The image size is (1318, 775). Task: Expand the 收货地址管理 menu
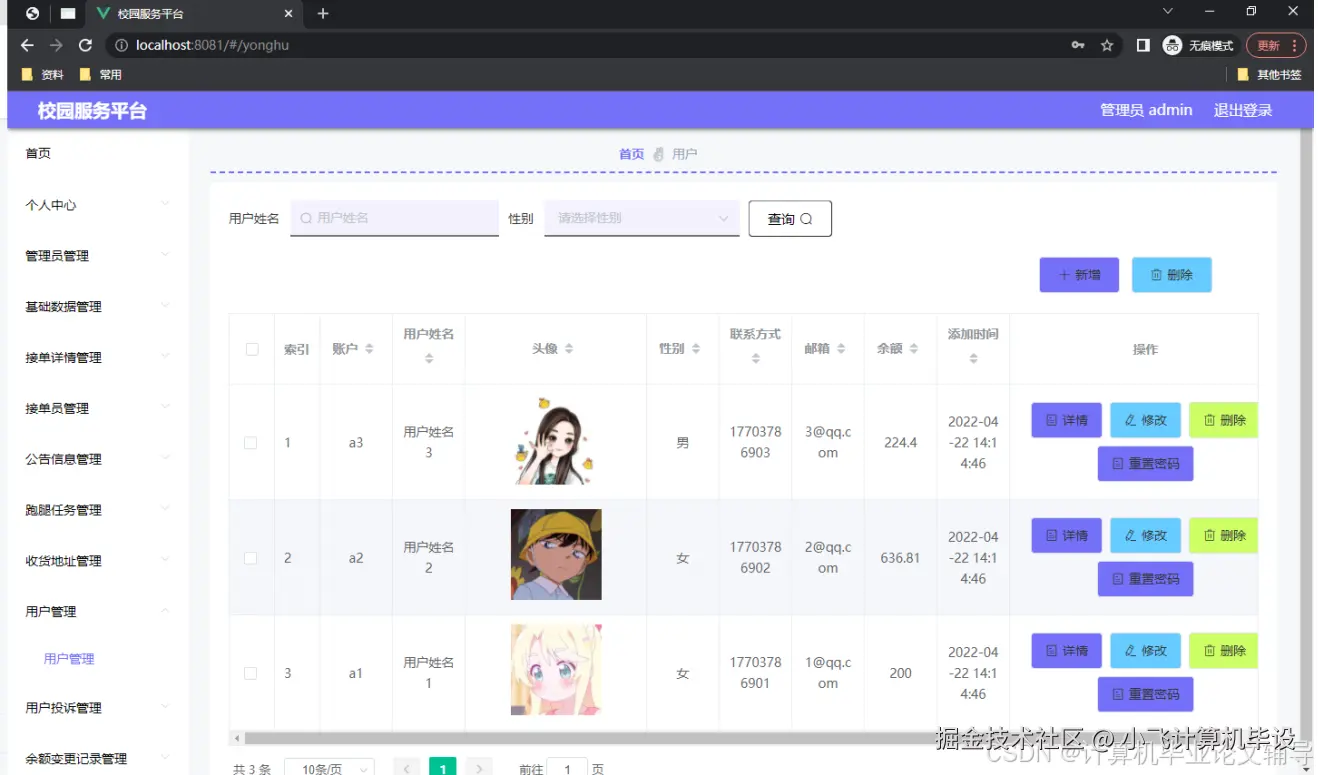(97, 561)
